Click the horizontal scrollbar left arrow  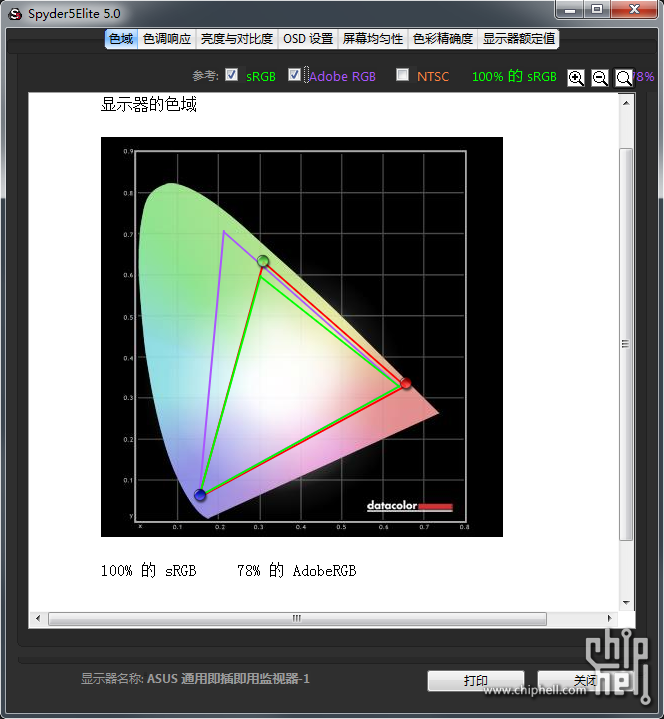coord(38,619)
